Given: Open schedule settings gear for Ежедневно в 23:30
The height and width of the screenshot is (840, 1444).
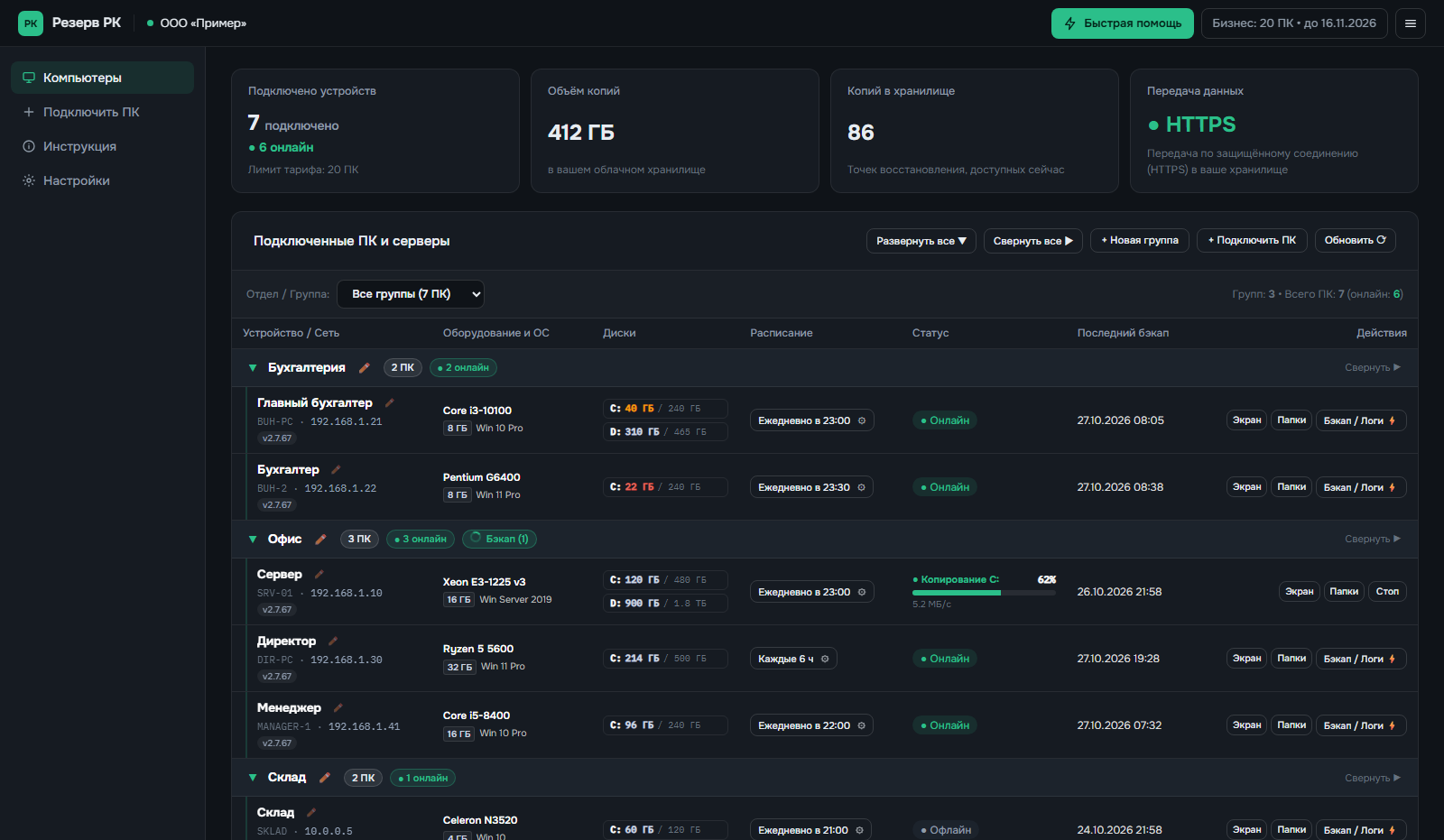Looking at the screenshot, I should [x=861, y=487].
